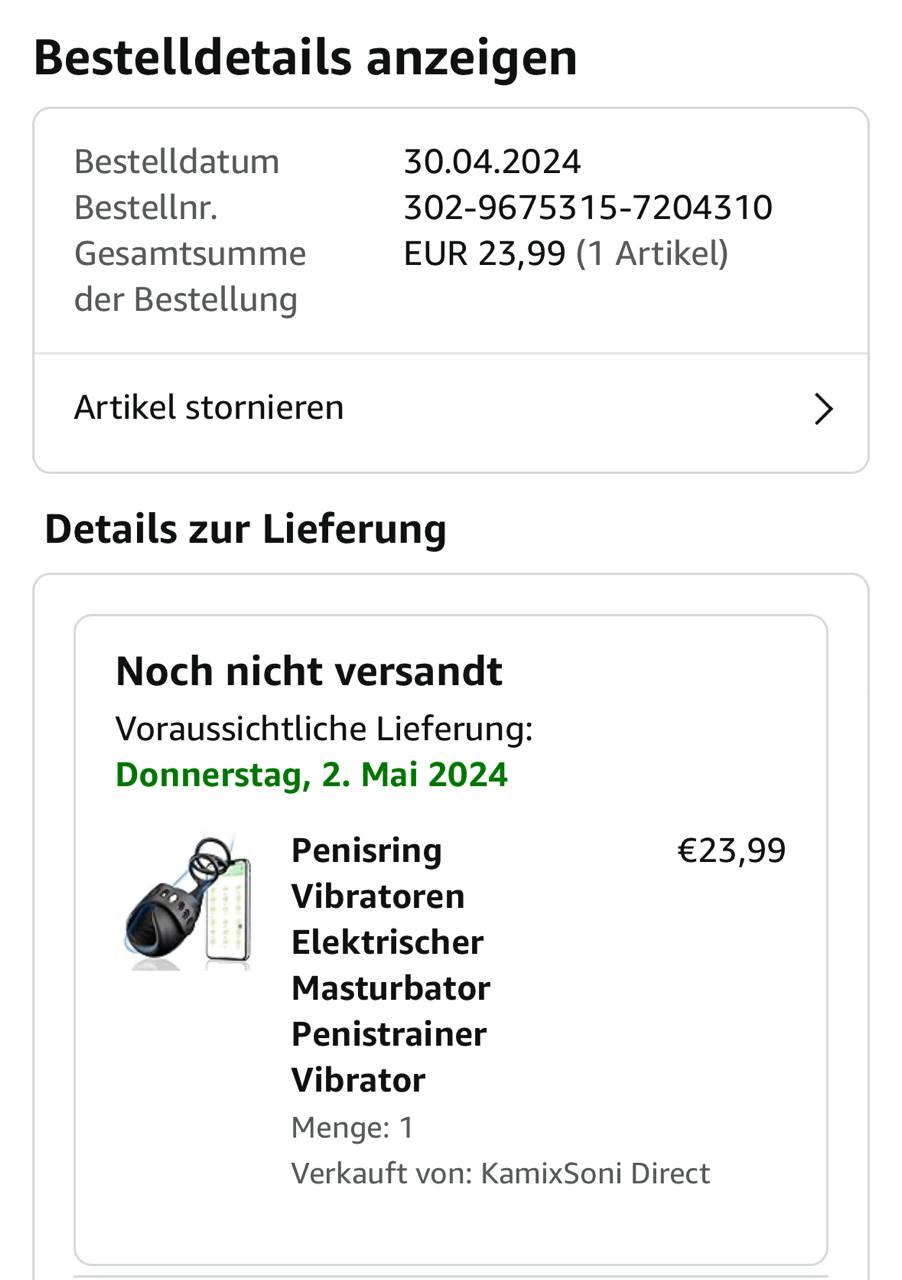Click the seller name KamixSoni Direct
This screenshot has height=1280, width=902.
pyautogui.click(x=595, y=1173)
